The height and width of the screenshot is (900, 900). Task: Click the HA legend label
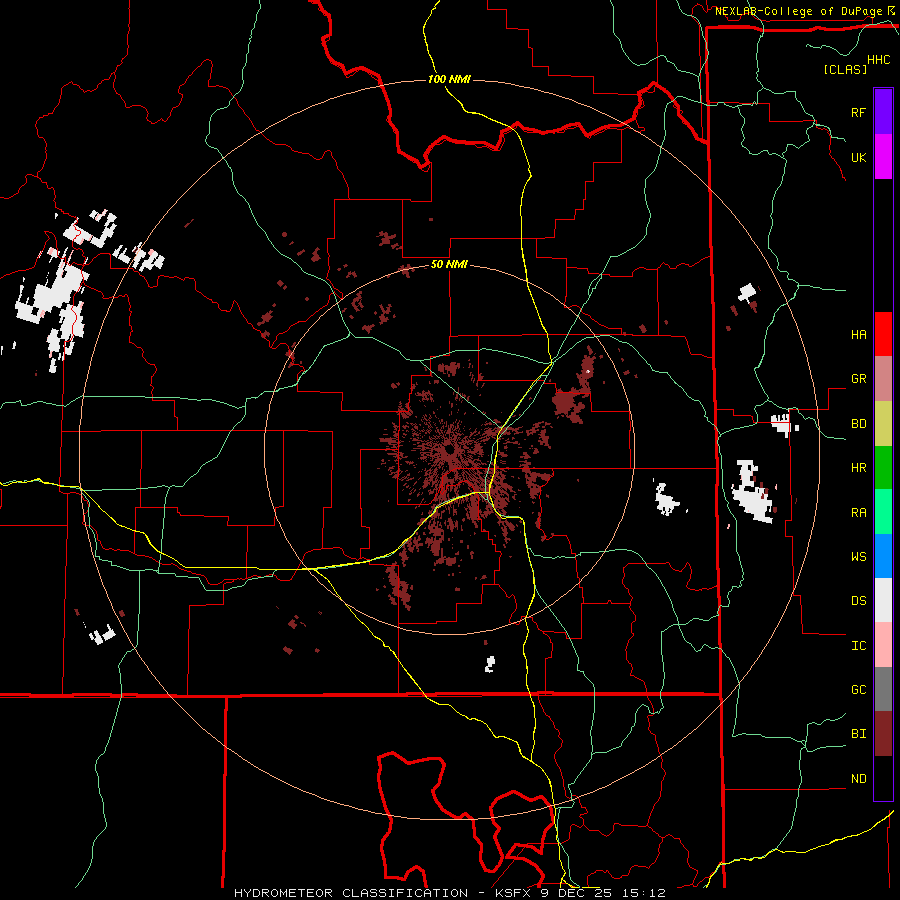pyautogui.click(x=858, y=335)
